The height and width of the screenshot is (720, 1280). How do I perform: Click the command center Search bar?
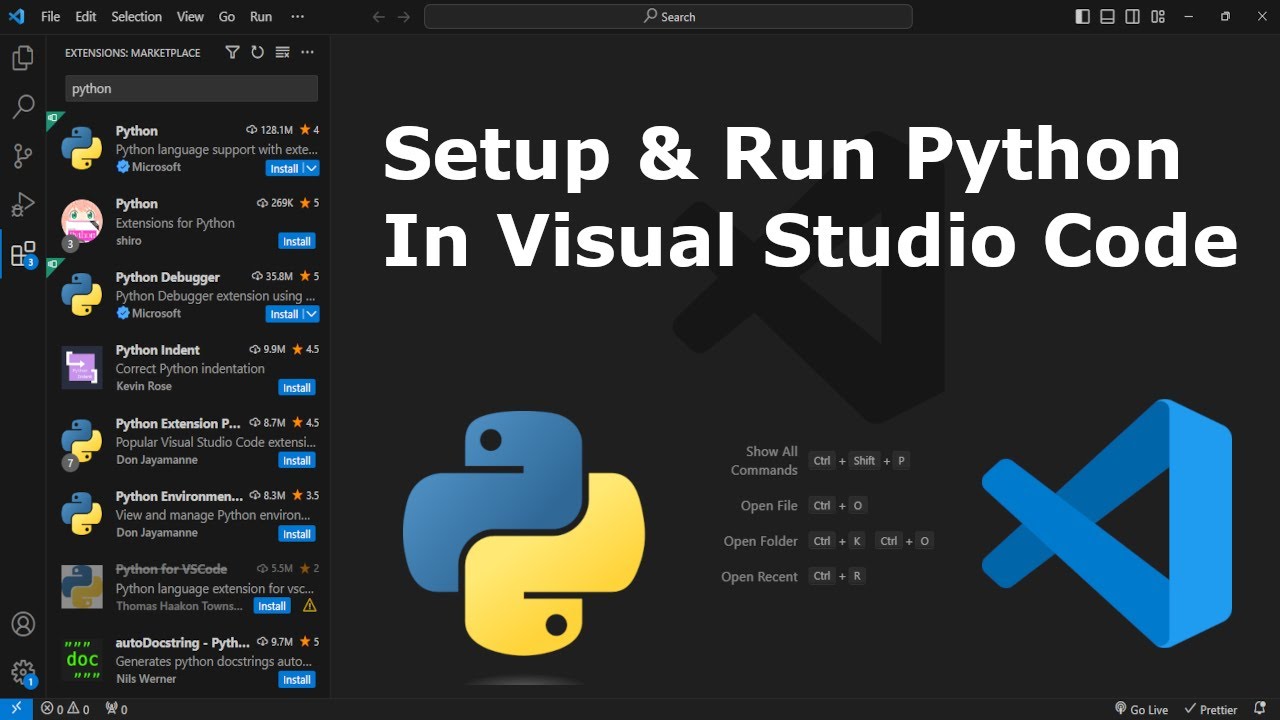tap(668, 17)
